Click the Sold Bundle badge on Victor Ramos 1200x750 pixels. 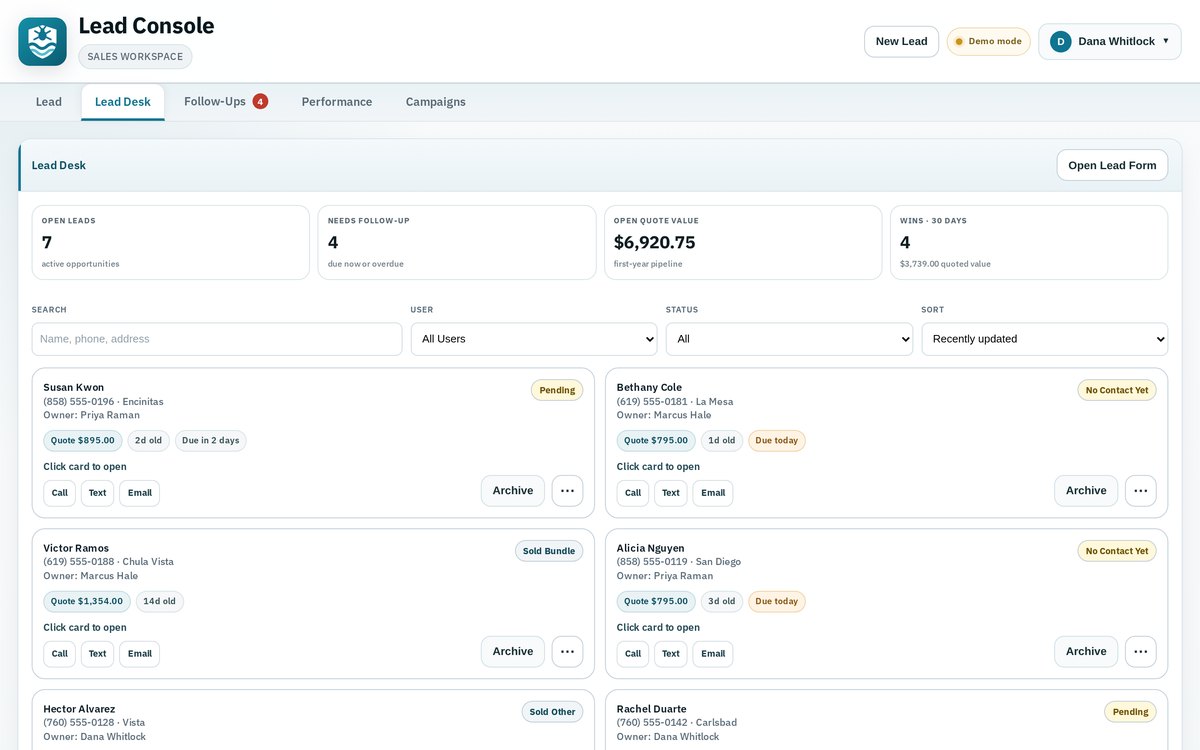(549, 551)
